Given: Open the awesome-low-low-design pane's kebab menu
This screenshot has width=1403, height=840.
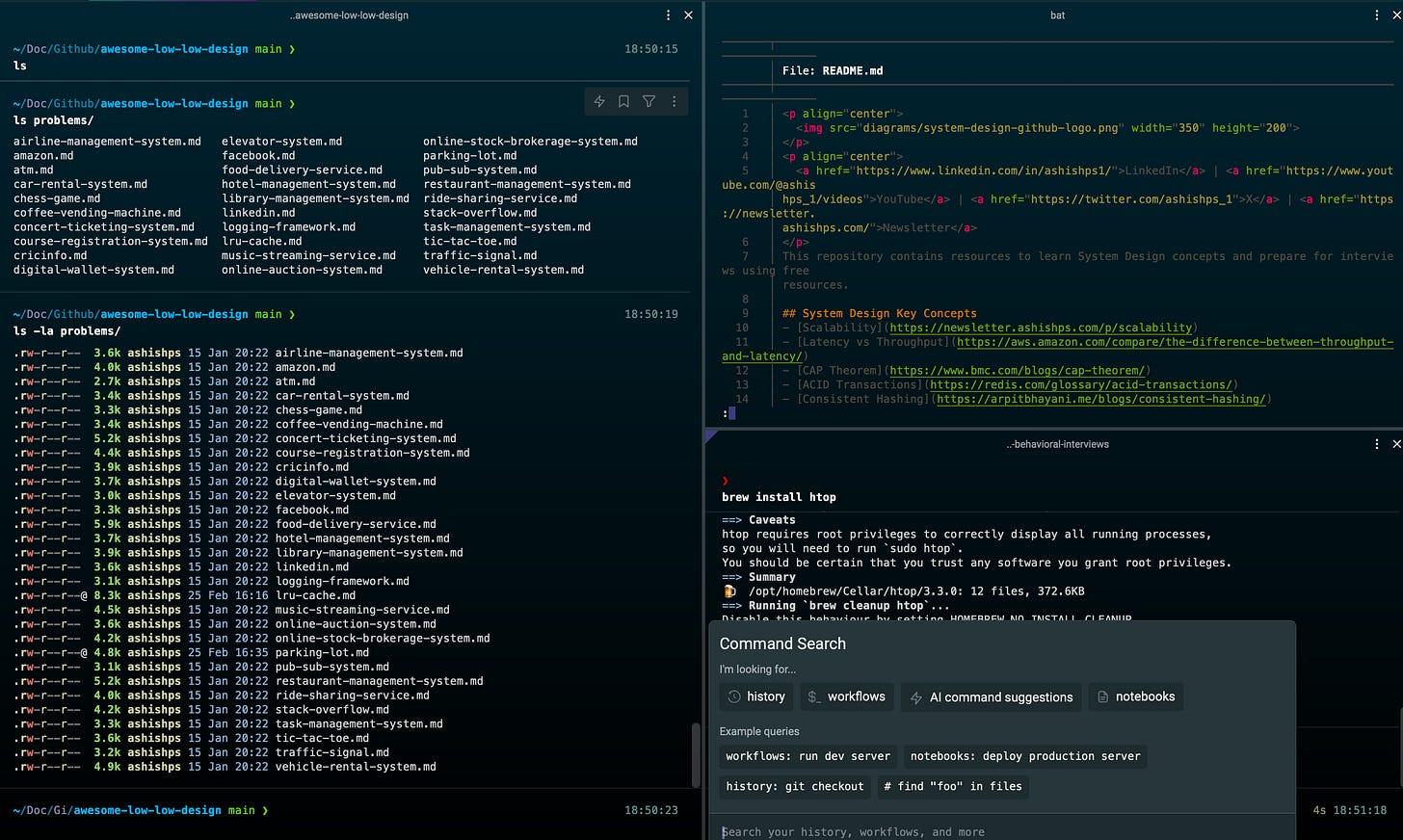Looking at the screenshot, I should pos(668,15).
